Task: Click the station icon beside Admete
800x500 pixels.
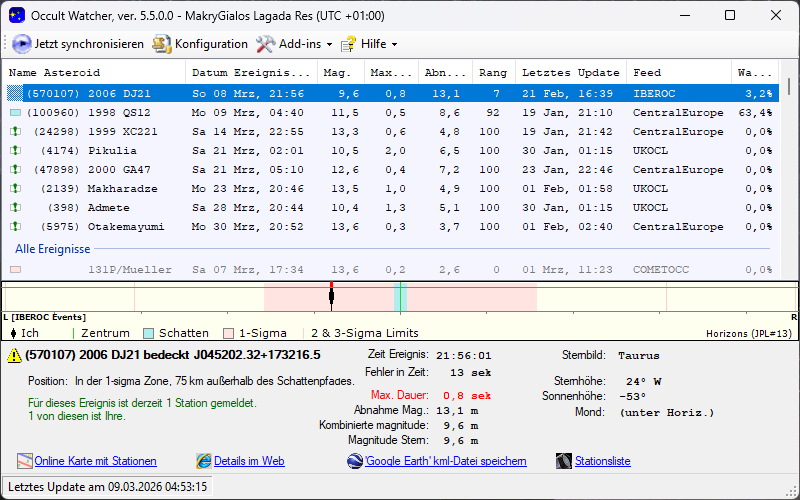Action: click(x=15, y=208)
